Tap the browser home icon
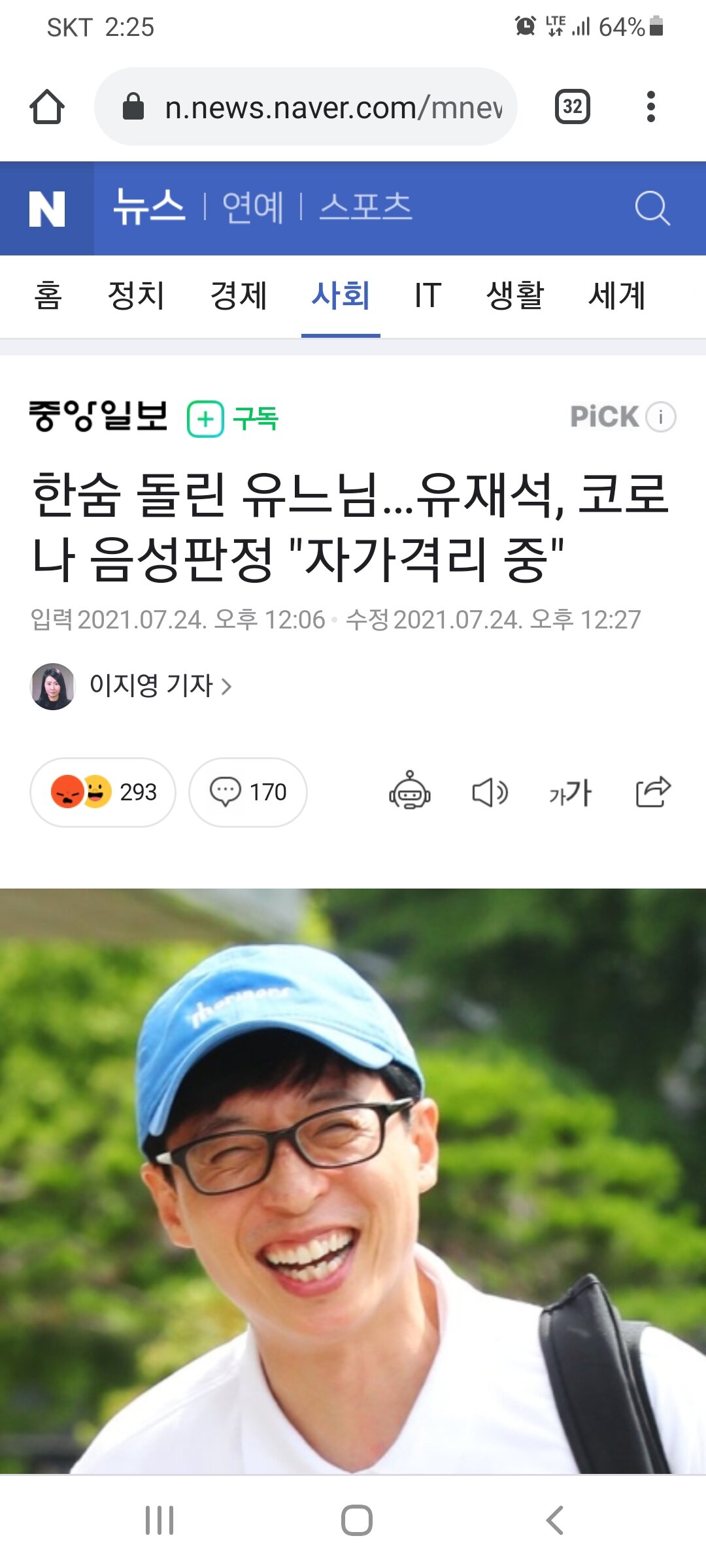 (x=47, y=106)
